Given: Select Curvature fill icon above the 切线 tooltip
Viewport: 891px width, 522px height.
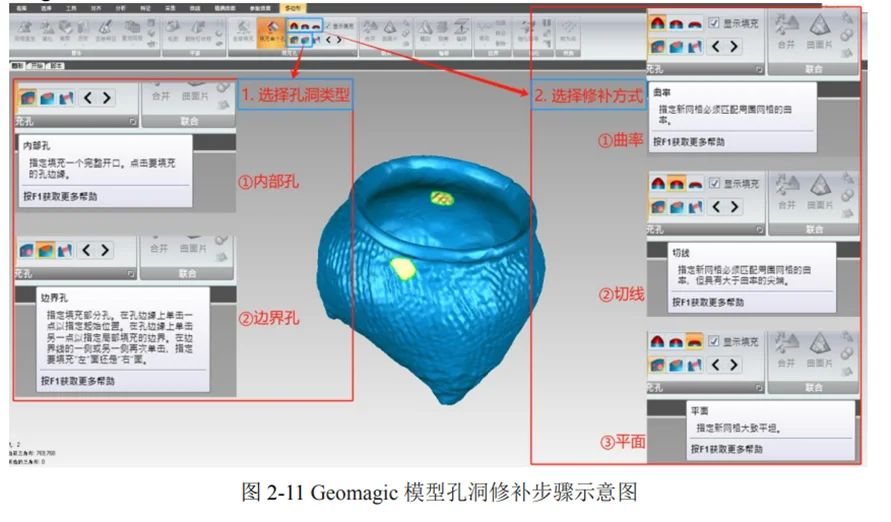Looking at the screenshot, I should [x=657, y=183].
